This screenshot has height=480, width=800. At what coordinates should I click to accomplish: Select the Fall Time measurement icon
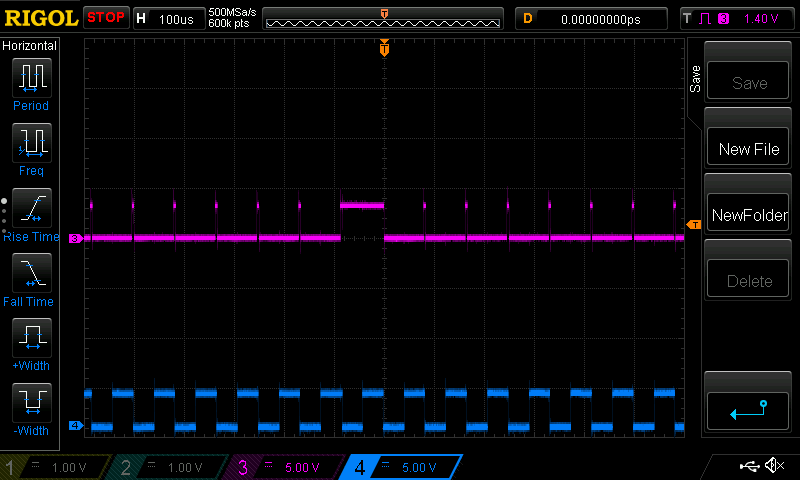tap(32, 272)
